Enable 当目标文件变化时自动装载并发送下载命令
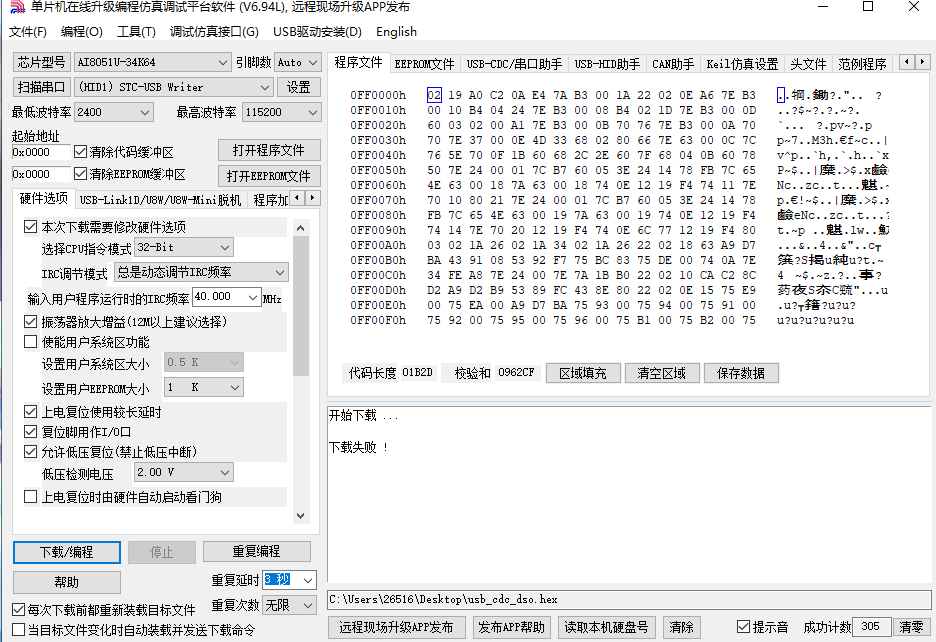The image size is (936, 642). click(19, 629)
